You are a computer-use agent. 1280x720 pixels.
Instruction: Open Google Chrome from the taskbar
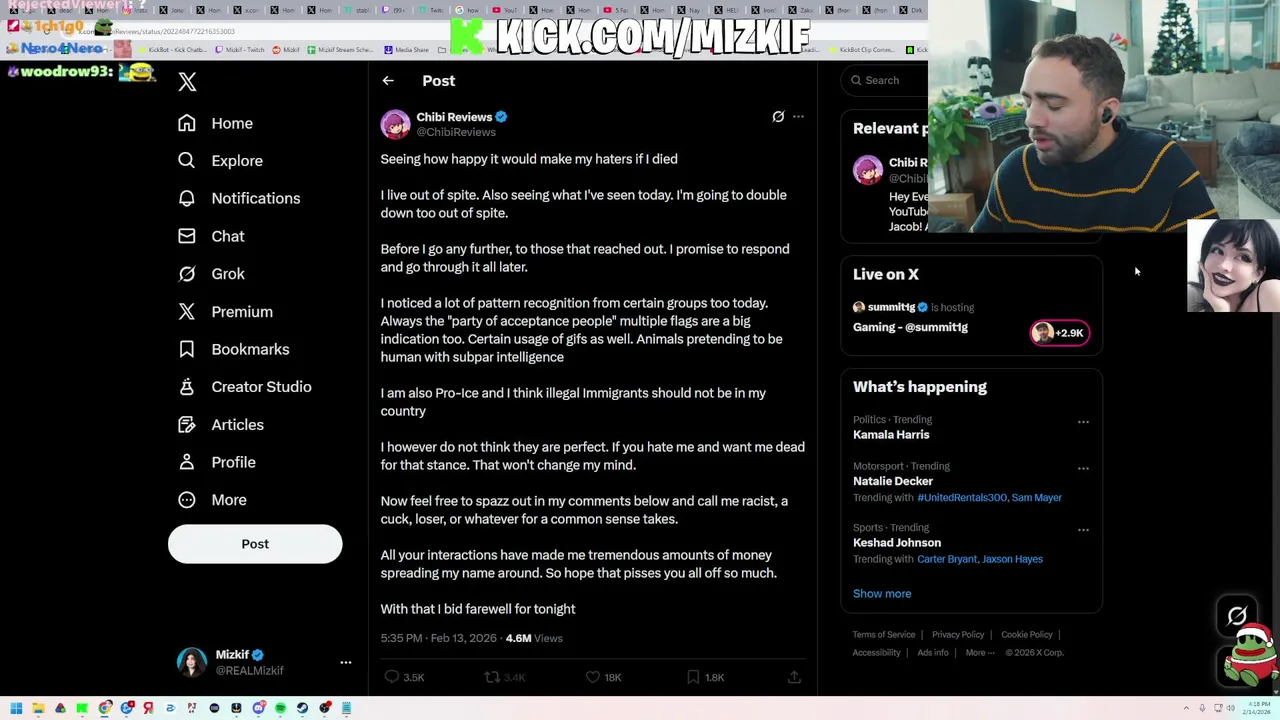(x=104, y=708)
